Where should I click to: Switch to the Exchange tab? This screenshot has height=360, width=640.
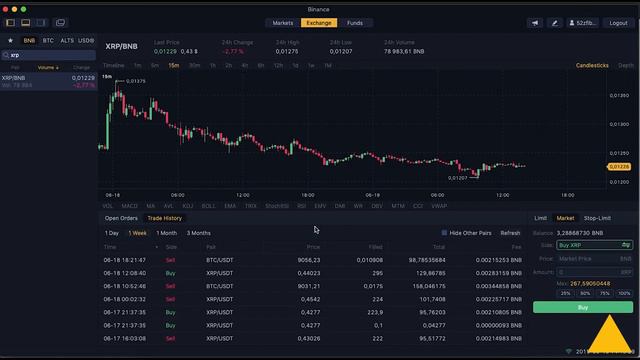[319, 23]
